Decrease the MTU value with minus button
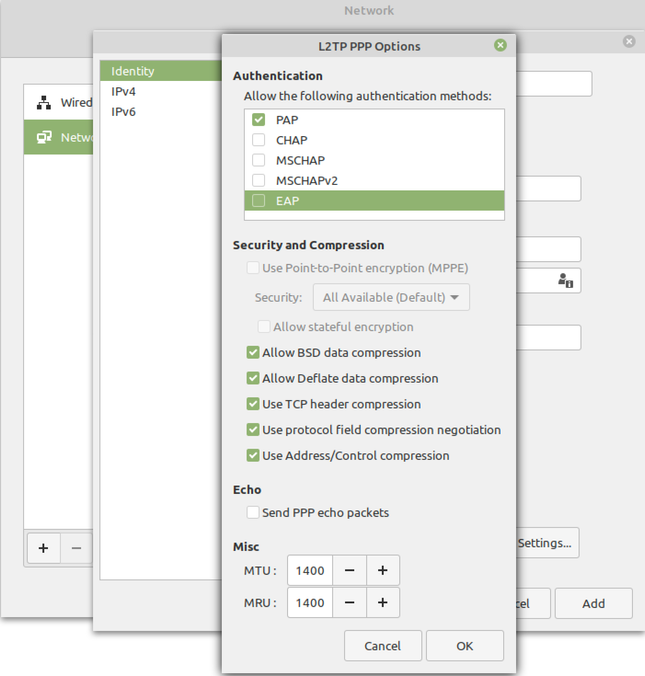The height and width of the screenshot is (676, 645). 349,570
